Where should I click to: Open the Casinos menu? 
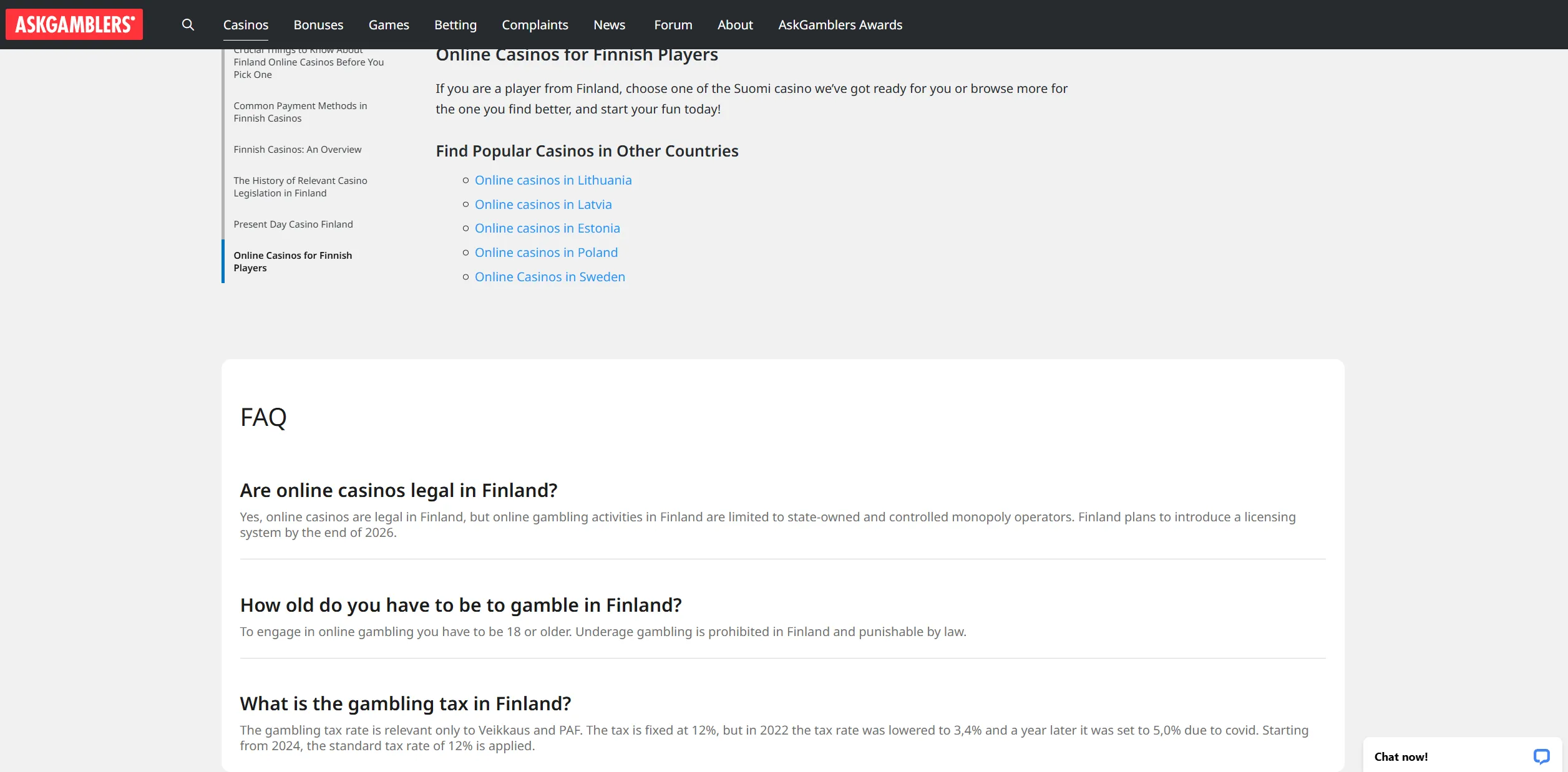246,25
